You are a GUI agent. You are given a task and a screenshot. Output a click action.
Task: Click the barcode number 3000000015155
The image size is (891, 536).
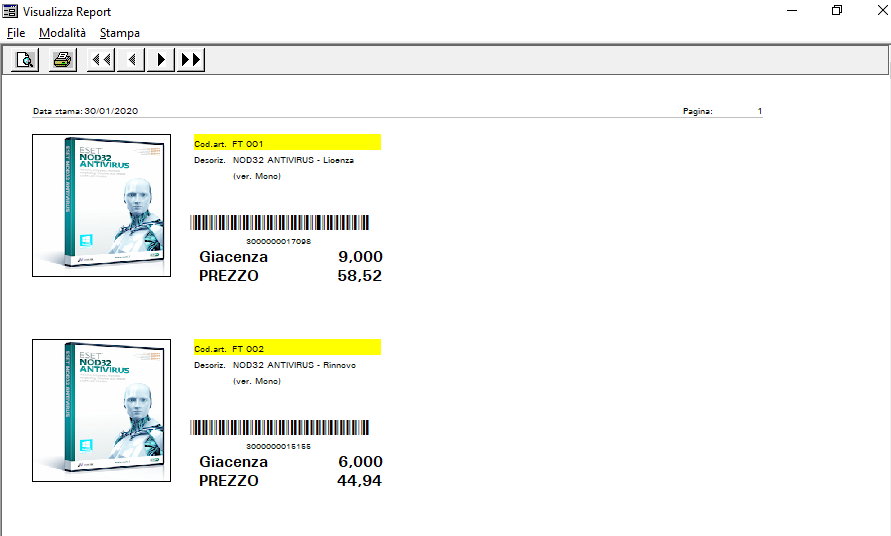click(x=278, y=447)
